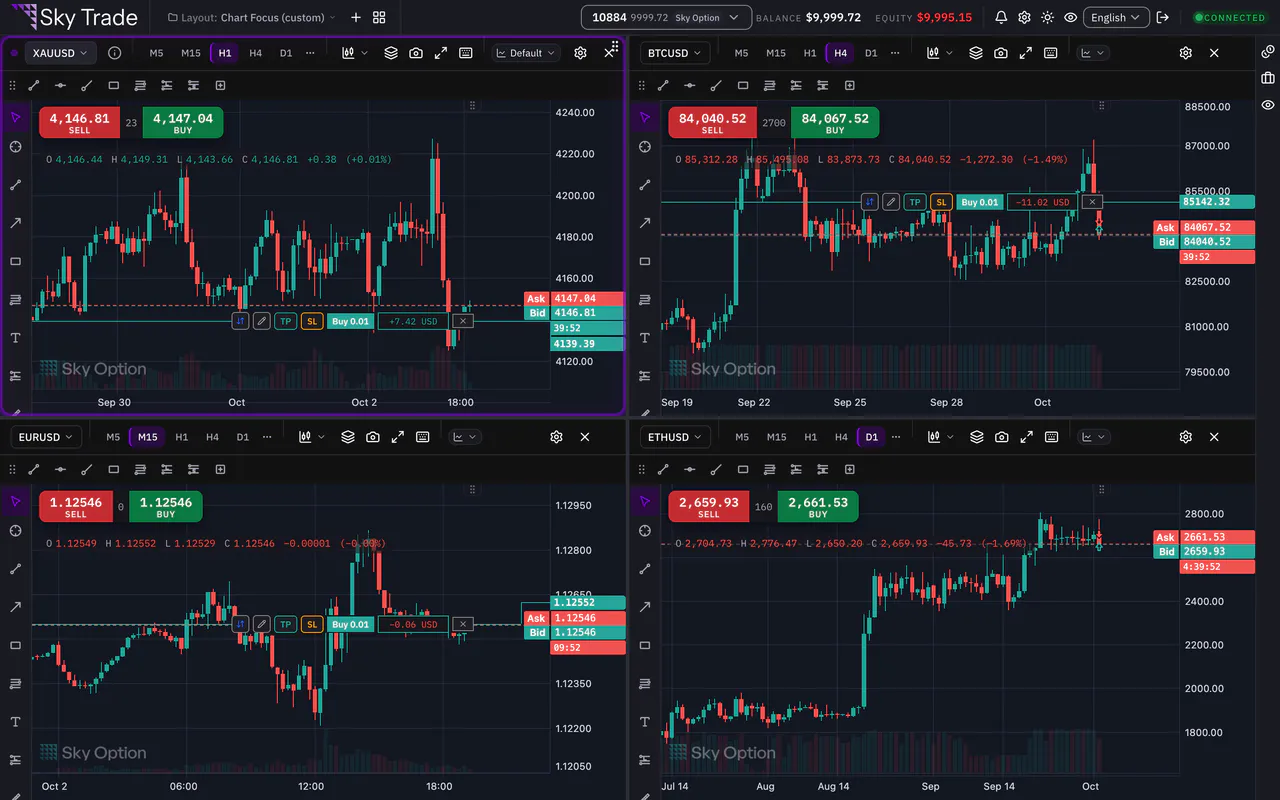Toggle balance visibility eye in top bar
This screenshot has width=1280, height=800.
pyautogui.click(x=1070, y=17)
